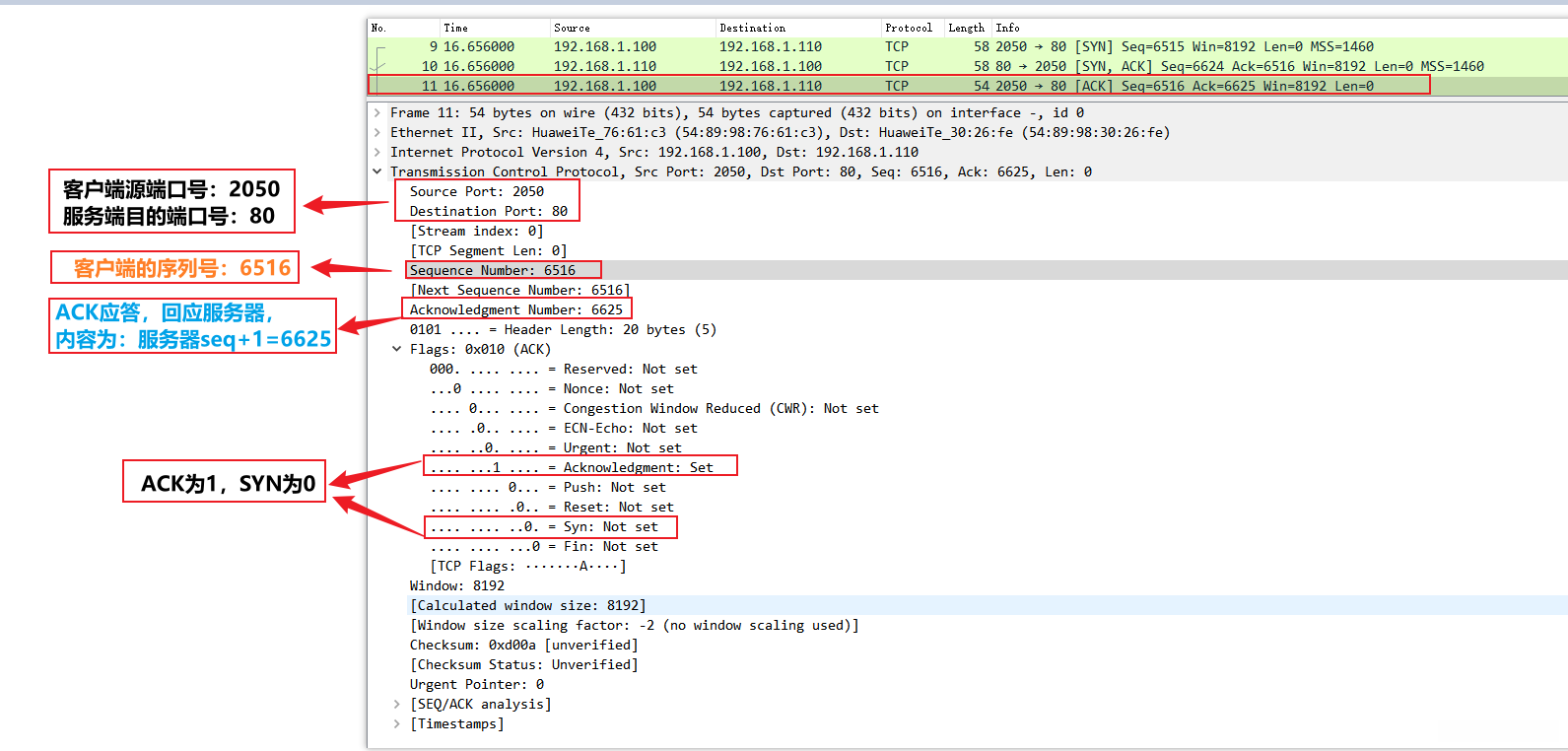1568x751 pixels.
Task: Collapse the Flags: 0x010 (ACK) arrow
Action: click(x=397, y=350)
